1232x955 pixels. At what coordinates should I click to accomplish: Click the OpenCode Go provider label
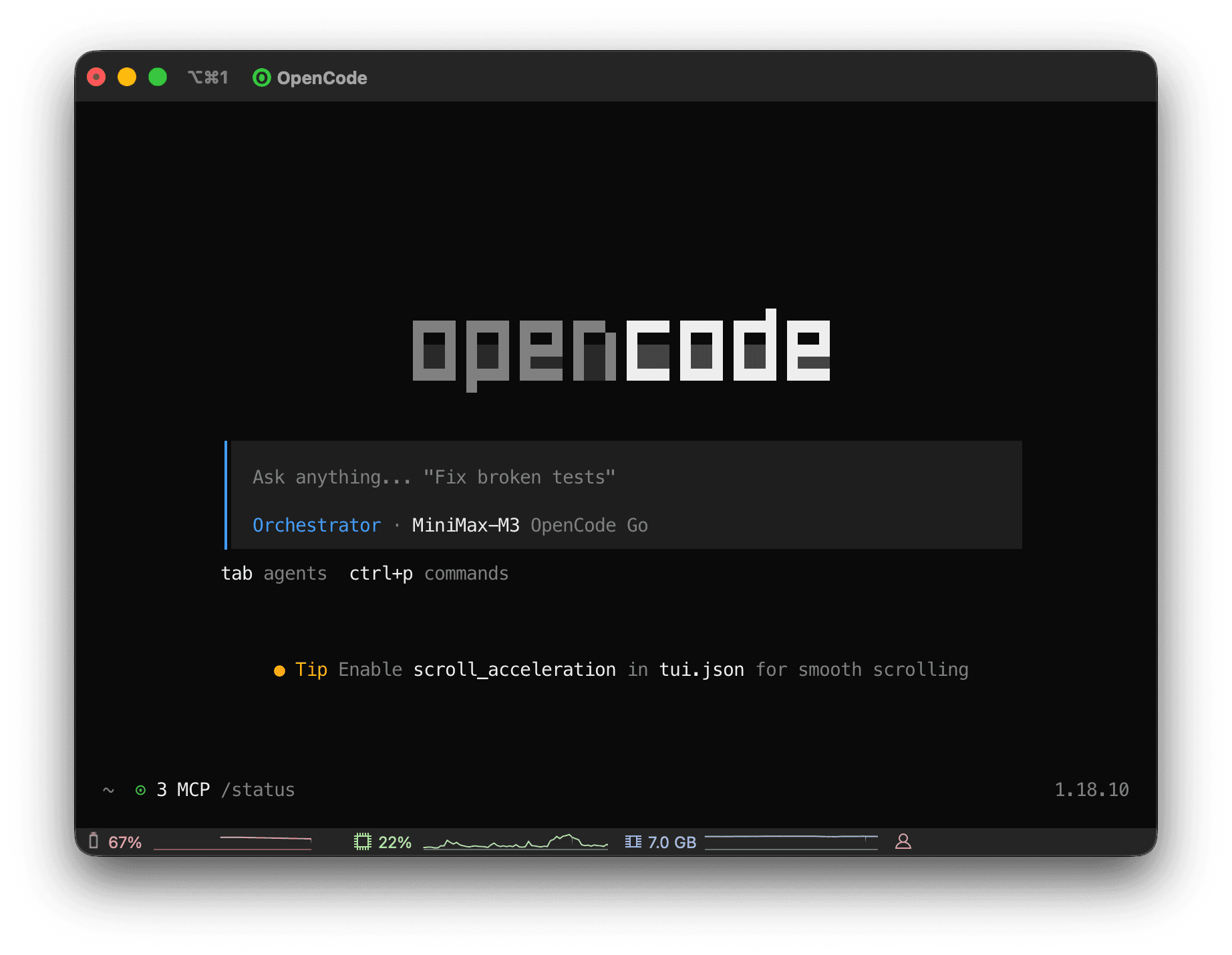589,526
